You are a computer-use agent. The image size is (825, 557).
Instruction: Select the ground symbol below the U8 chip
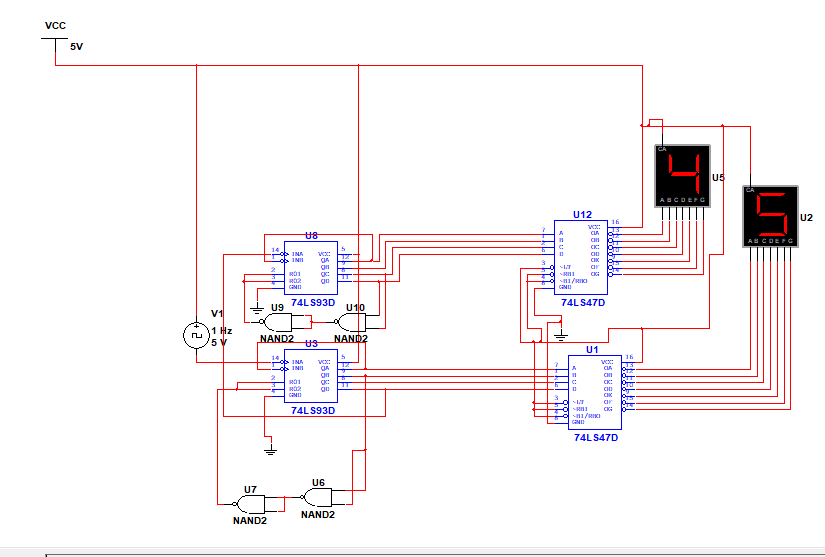tap(257, 308)
